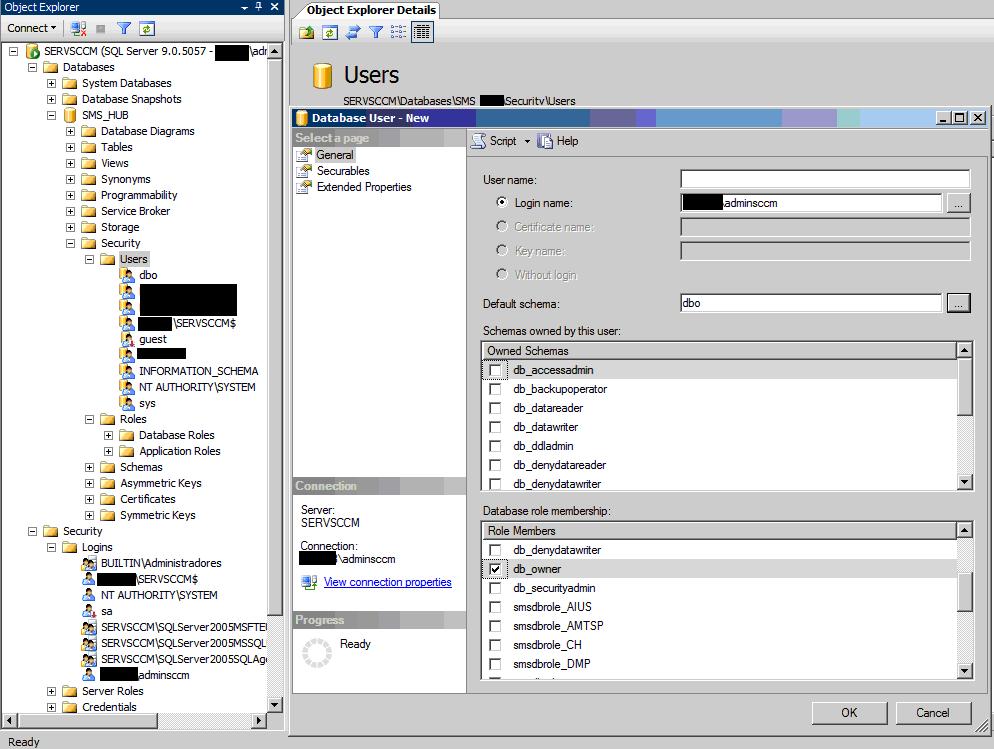Open the Script dropdown arrow
The height and width of the screenshot is (749, 994).
click(x=527, y=141)
